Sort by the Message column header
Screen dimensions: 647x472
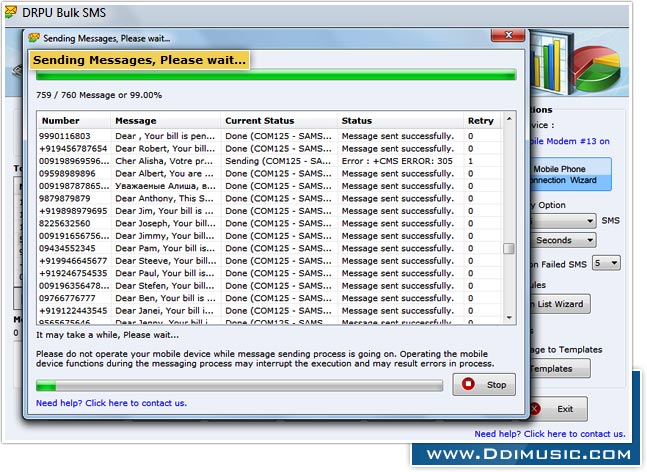point(165,121)
